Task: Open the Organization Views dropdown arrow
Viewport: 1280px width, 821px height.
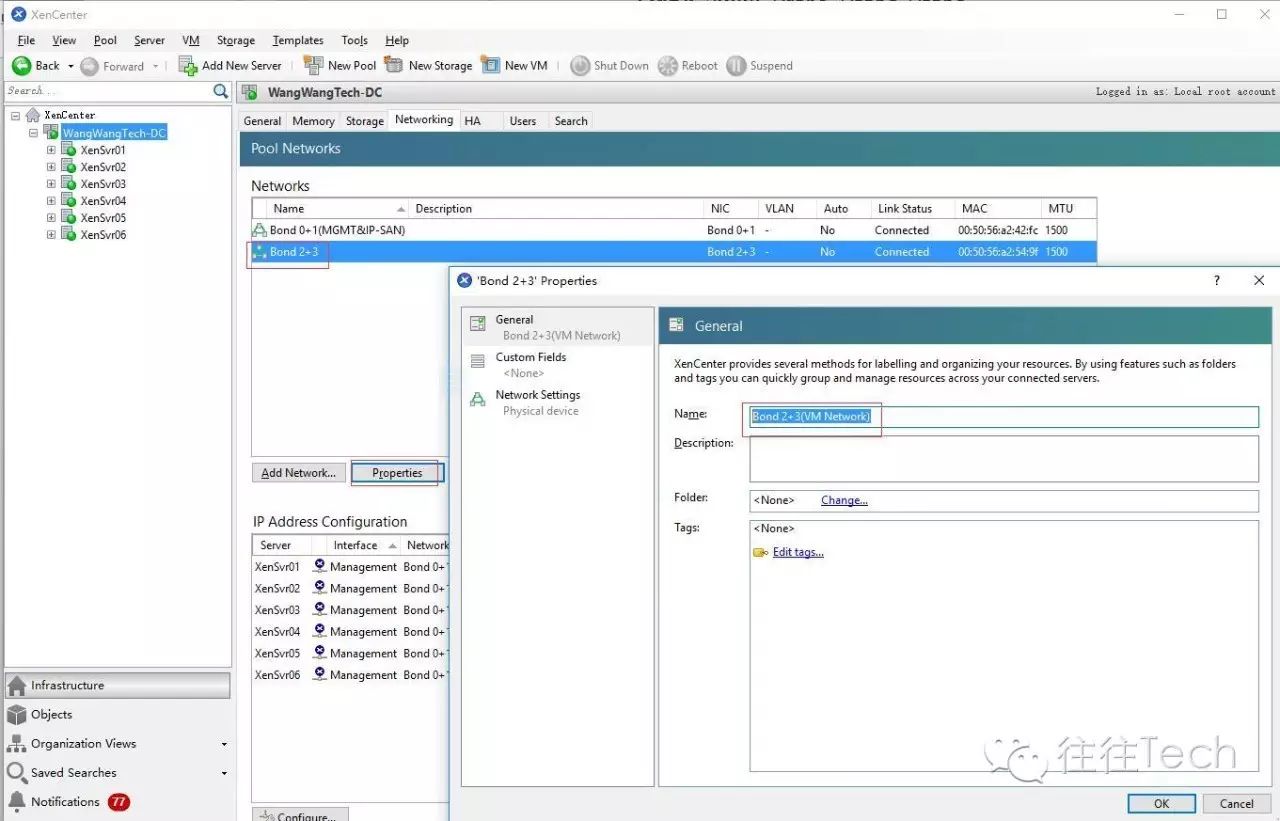Action: (224, 744)
